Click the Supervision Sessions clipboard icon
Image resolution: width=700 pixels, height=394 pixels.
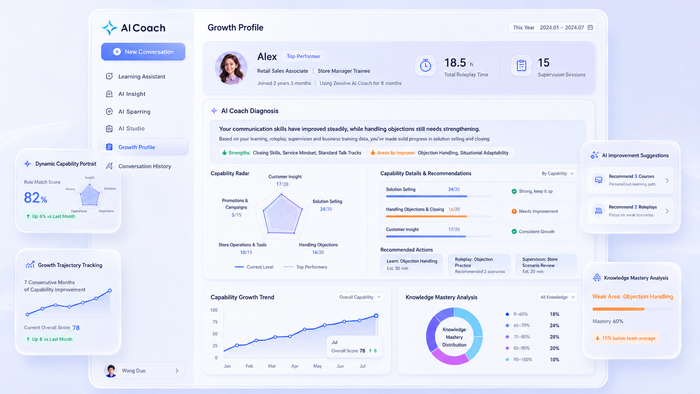521,66
